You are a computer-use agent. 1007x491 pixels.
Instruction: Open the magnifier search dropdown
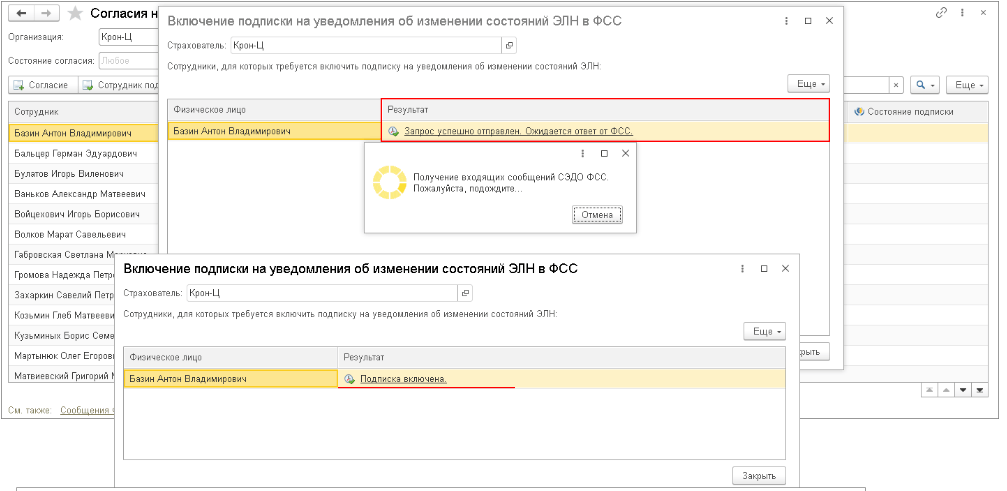coord(926,85)
